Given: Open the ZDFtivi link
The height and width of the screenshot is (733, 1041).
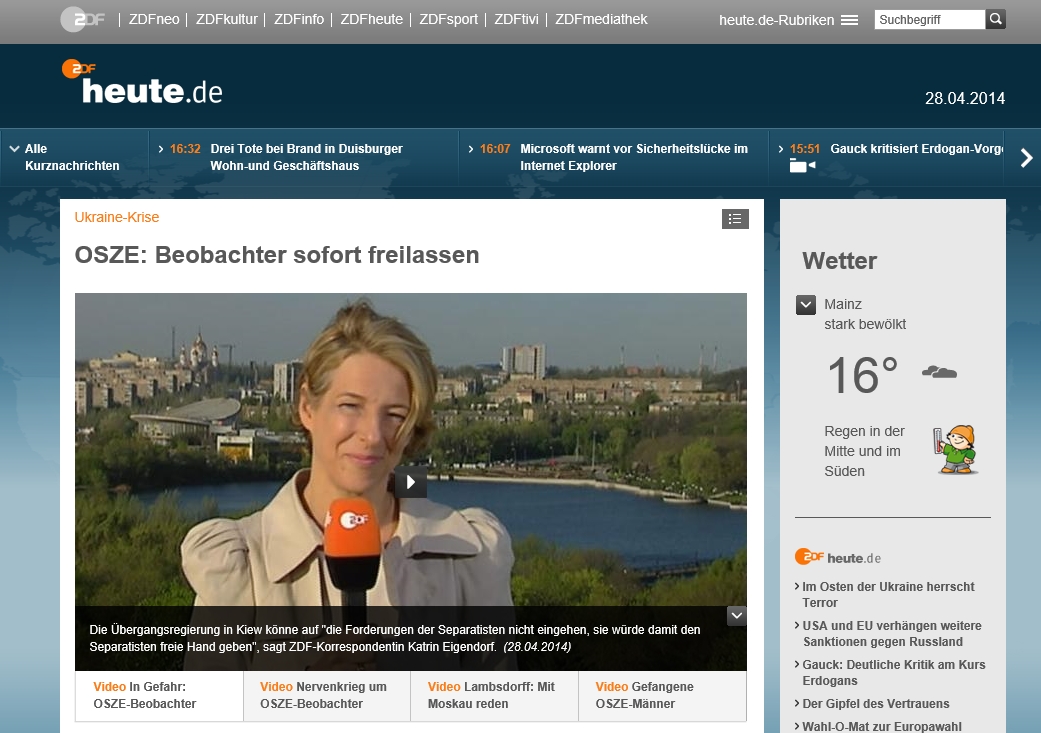Looking at the screenshot, I should coord(516,19).
